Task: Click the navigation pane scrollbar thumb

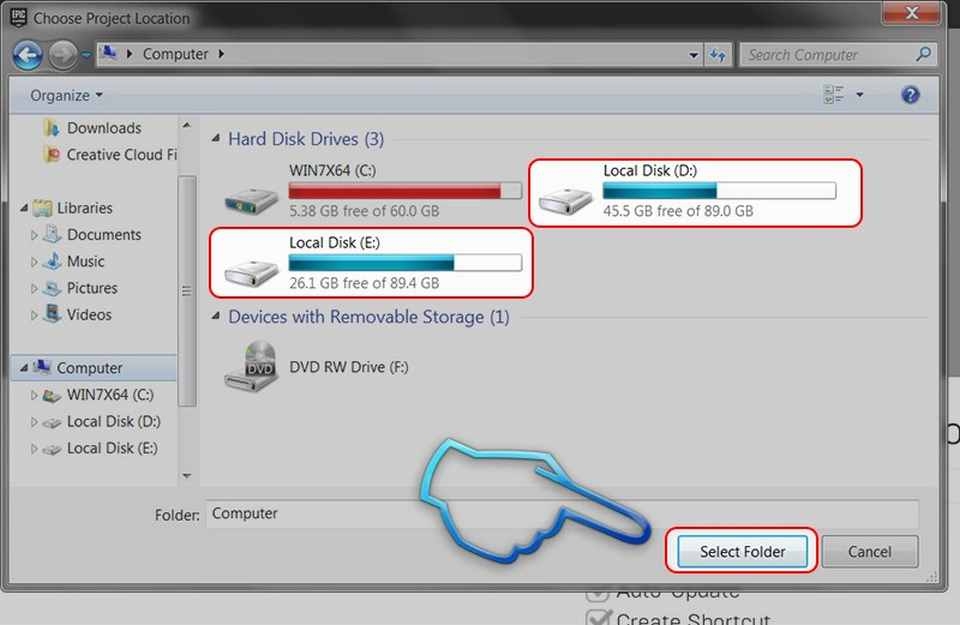Action: pos(187,291)
